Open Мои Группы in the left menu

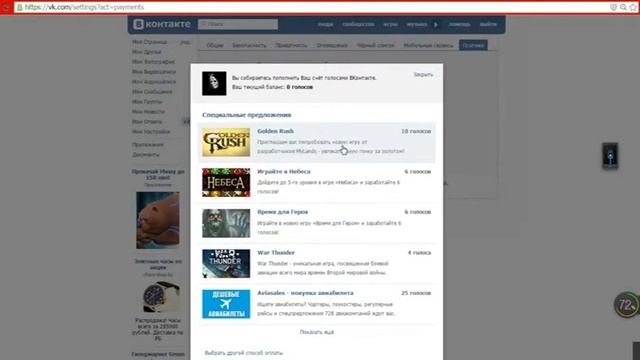147,102
